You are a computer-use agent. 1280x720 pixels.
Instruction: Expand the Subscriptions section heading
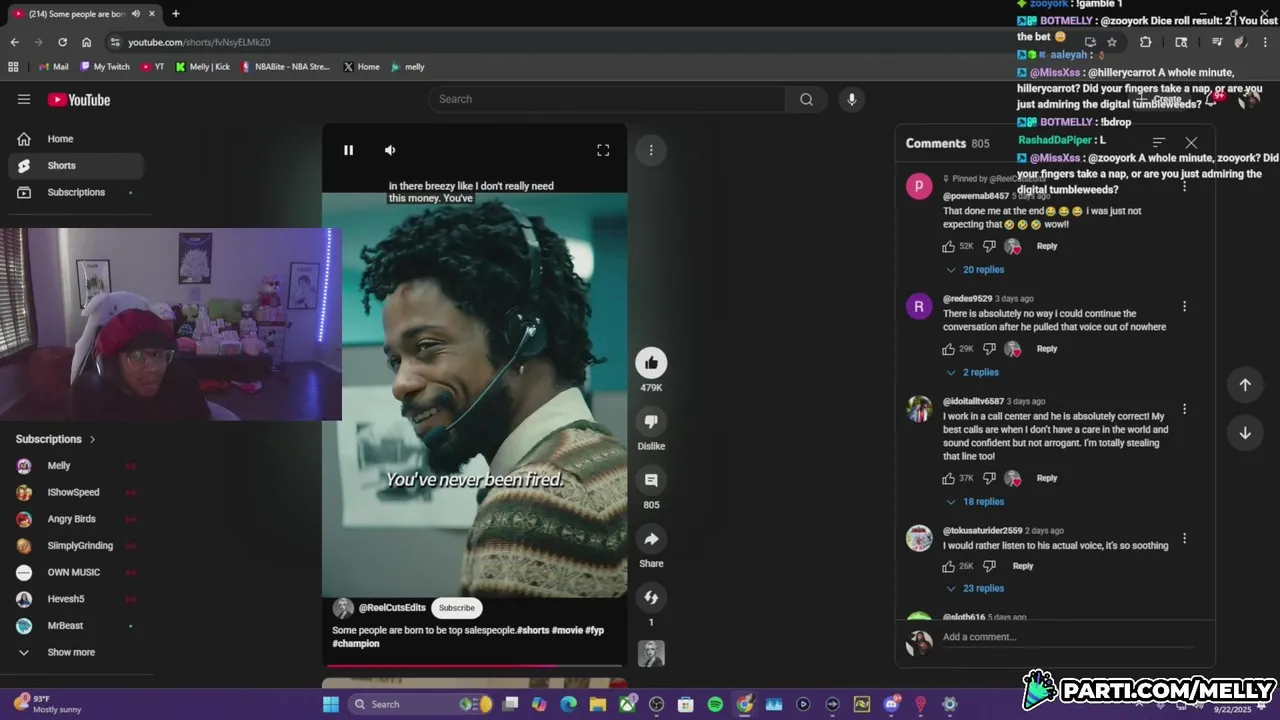coord(56,439)
